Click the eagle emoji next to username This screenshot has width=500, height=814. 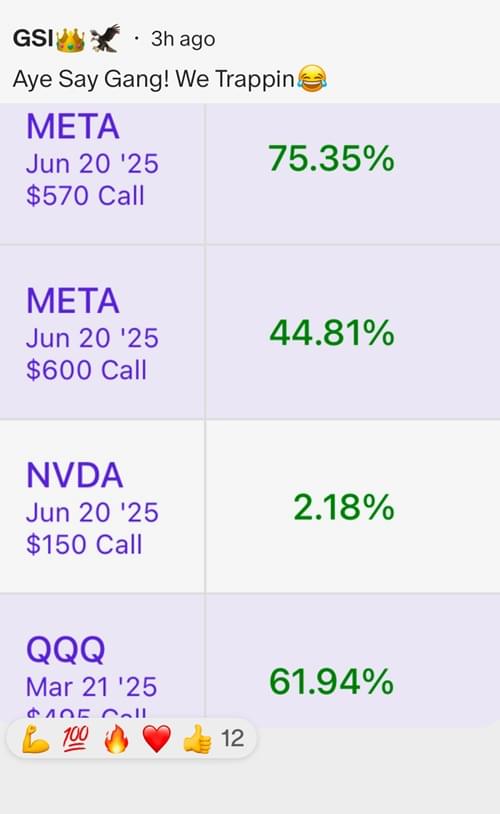pos(105,38)
